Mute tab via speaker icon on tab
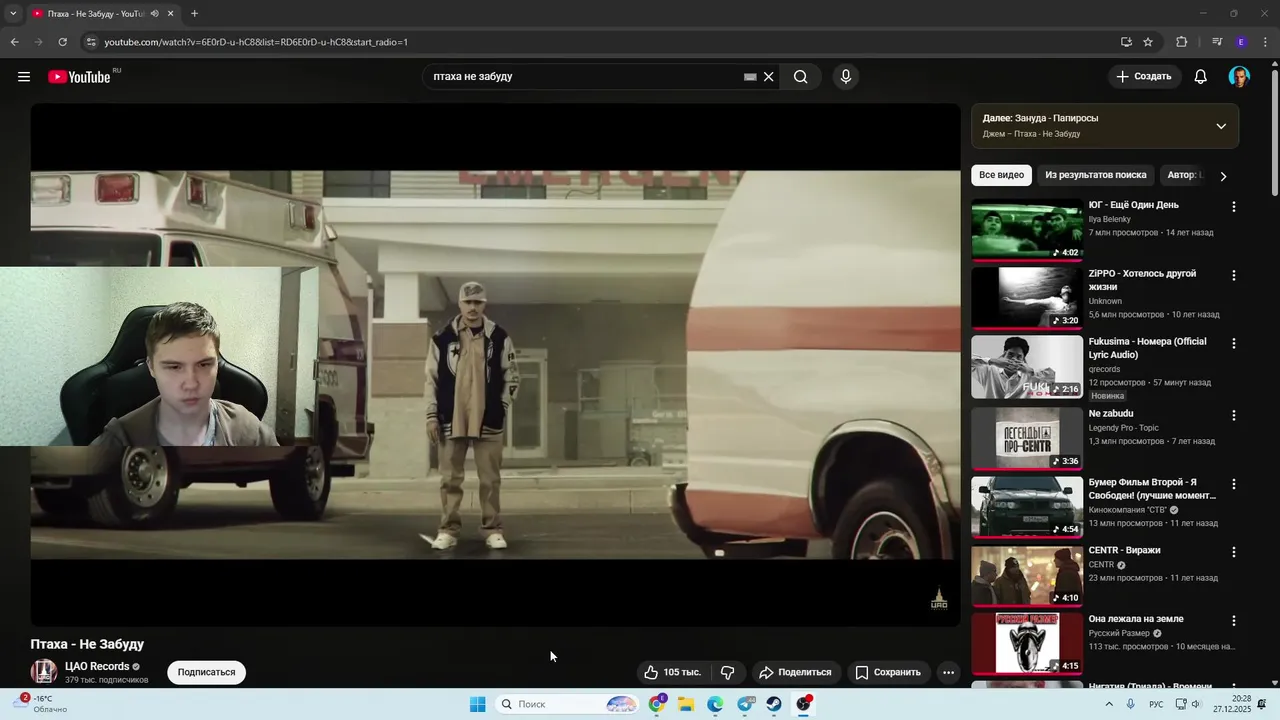1280x720 pixels. (x=154, y=14)
